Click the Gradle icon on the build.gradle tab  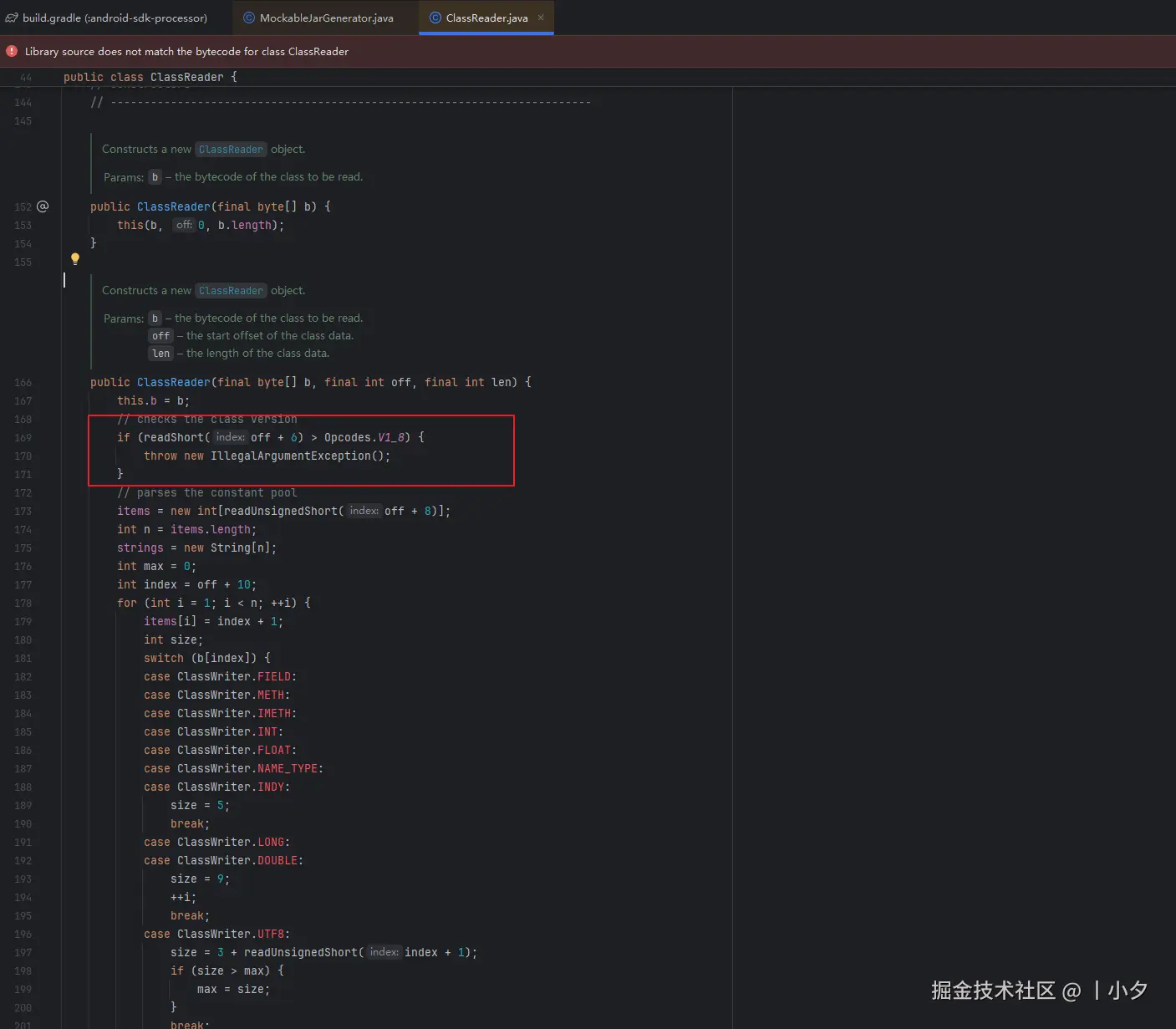tap(12, 18)
